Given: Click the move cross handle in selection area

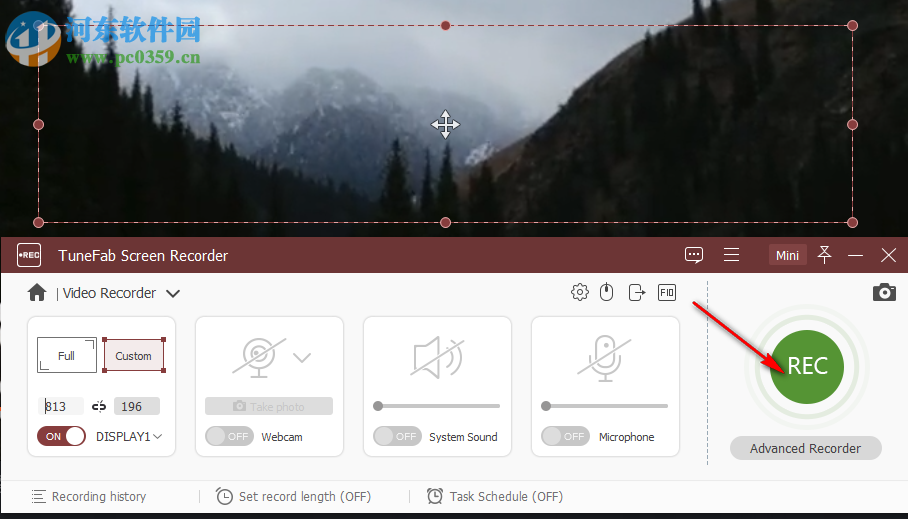Looking at the screenshot, I should pos(445,125).
